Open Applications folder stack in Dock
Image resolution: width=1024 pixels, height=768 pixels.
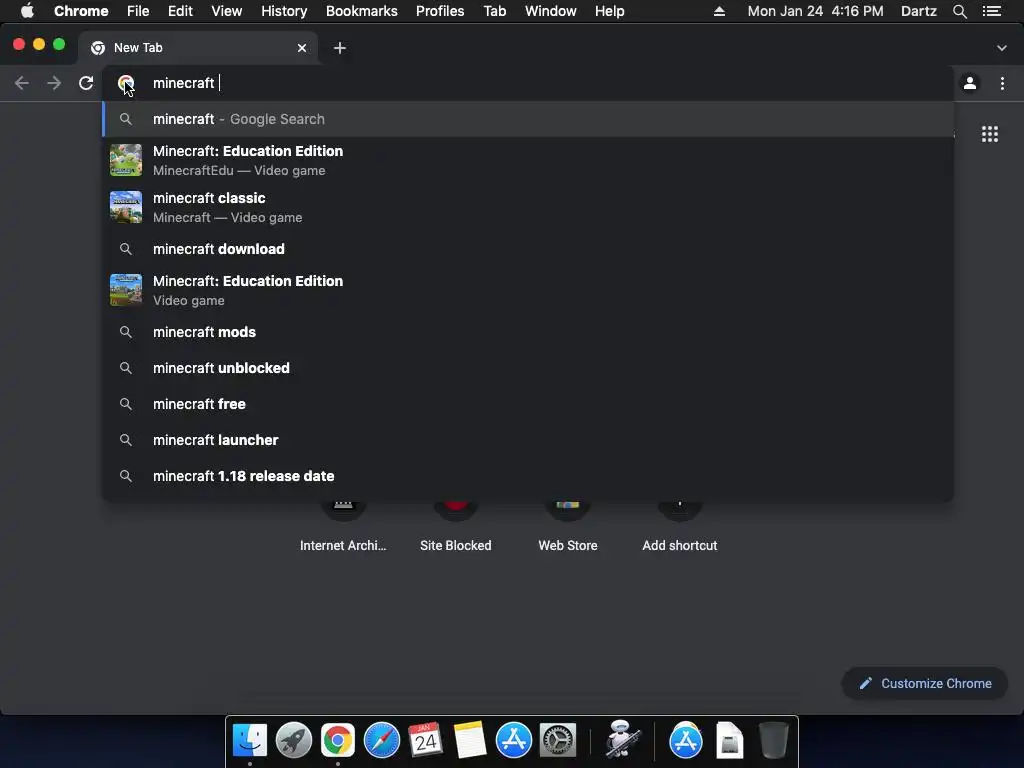686,740
